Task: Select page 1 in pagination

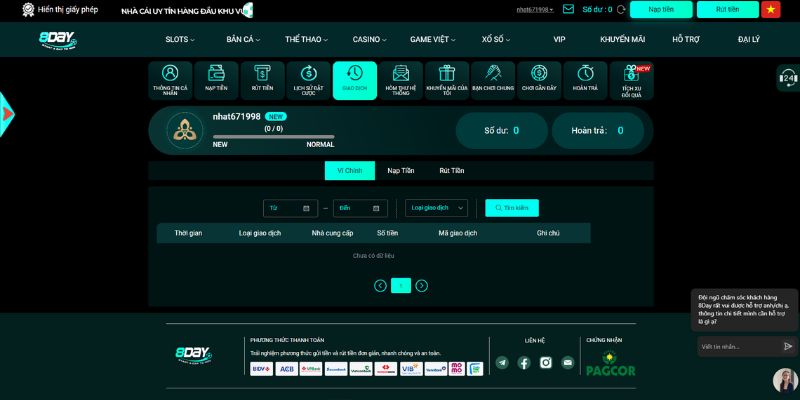Action: [401, 286]
